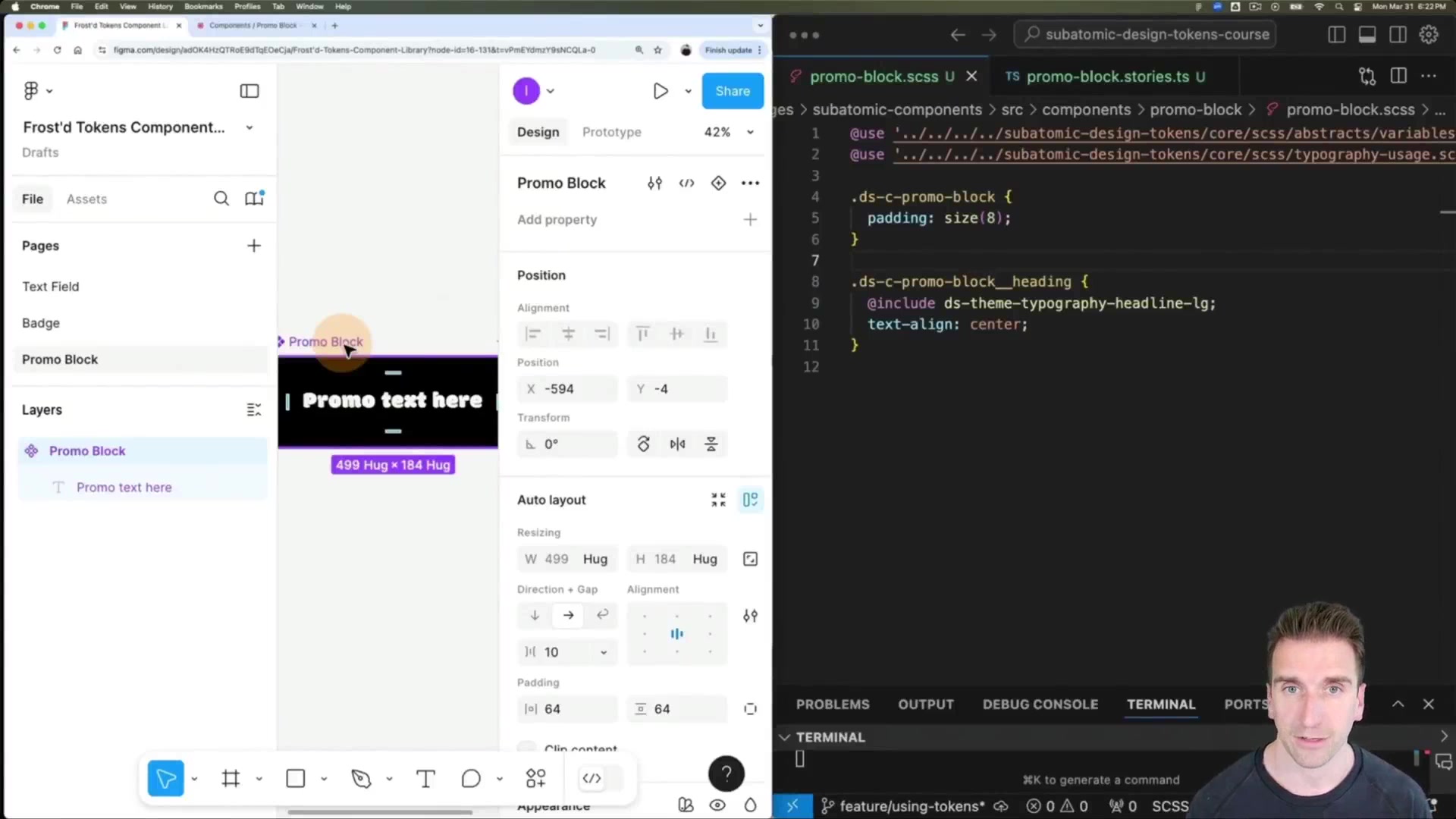Screen dimensions: 1456x819
Task: Open auto layout advanced settings icon
Action: tap(750, 617)
